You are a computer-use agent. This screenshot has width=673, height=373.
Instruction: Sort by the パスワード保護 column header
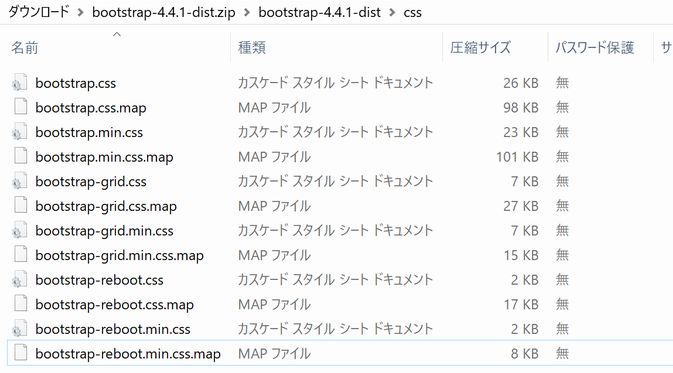[x=594, y=48]
